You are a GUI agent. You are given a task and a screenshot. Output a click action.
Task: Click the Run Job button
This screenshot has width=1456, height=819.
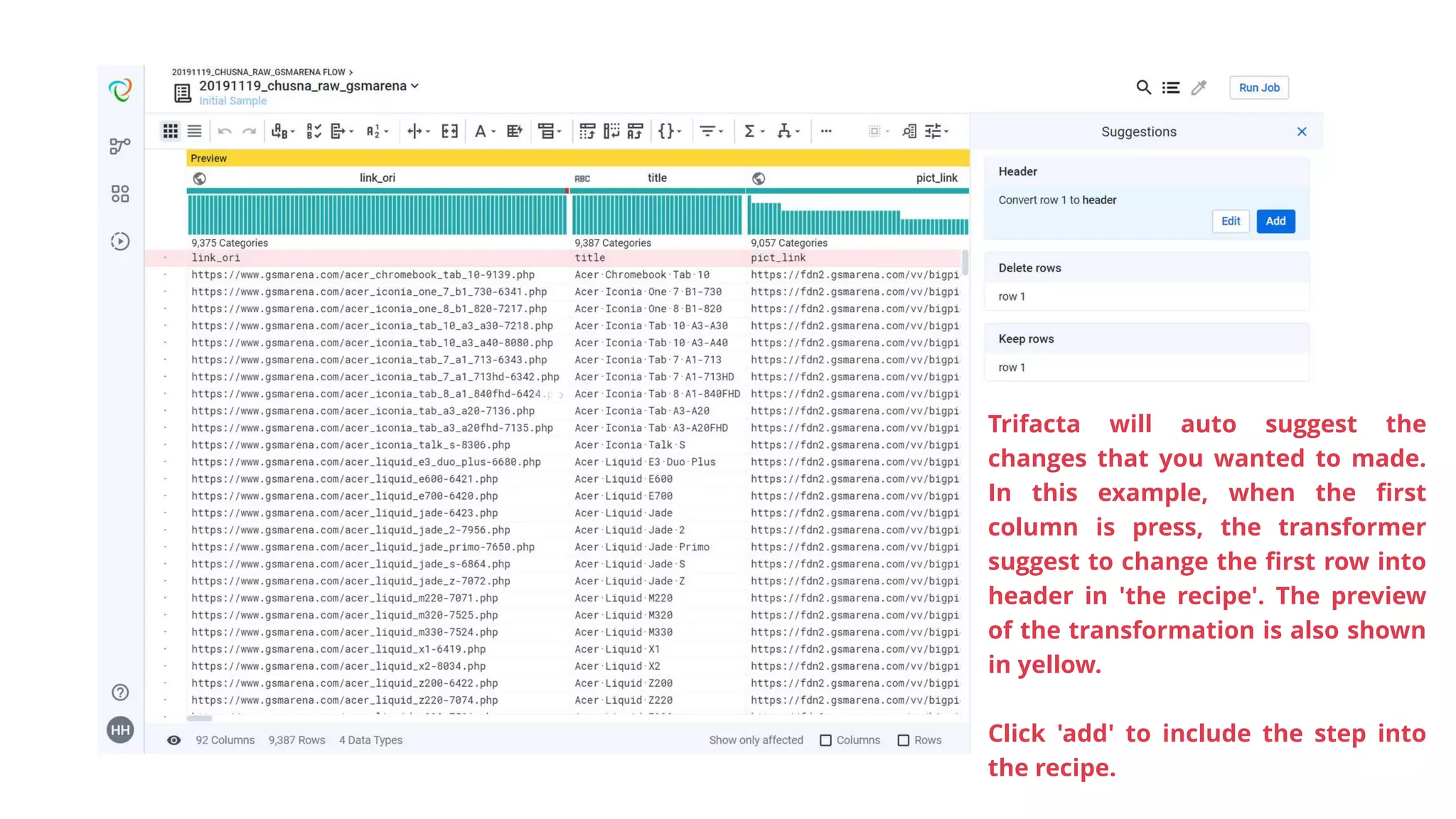pyautogui.click(x=1259, y=87)
